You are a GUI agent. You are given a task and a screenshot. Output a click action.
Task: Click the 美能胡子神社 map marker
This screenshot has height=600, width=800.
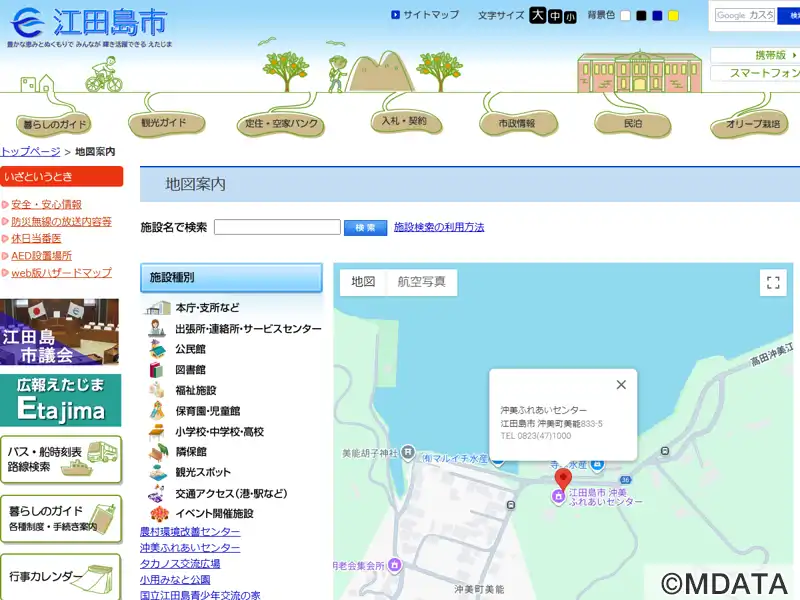(408, 453)
